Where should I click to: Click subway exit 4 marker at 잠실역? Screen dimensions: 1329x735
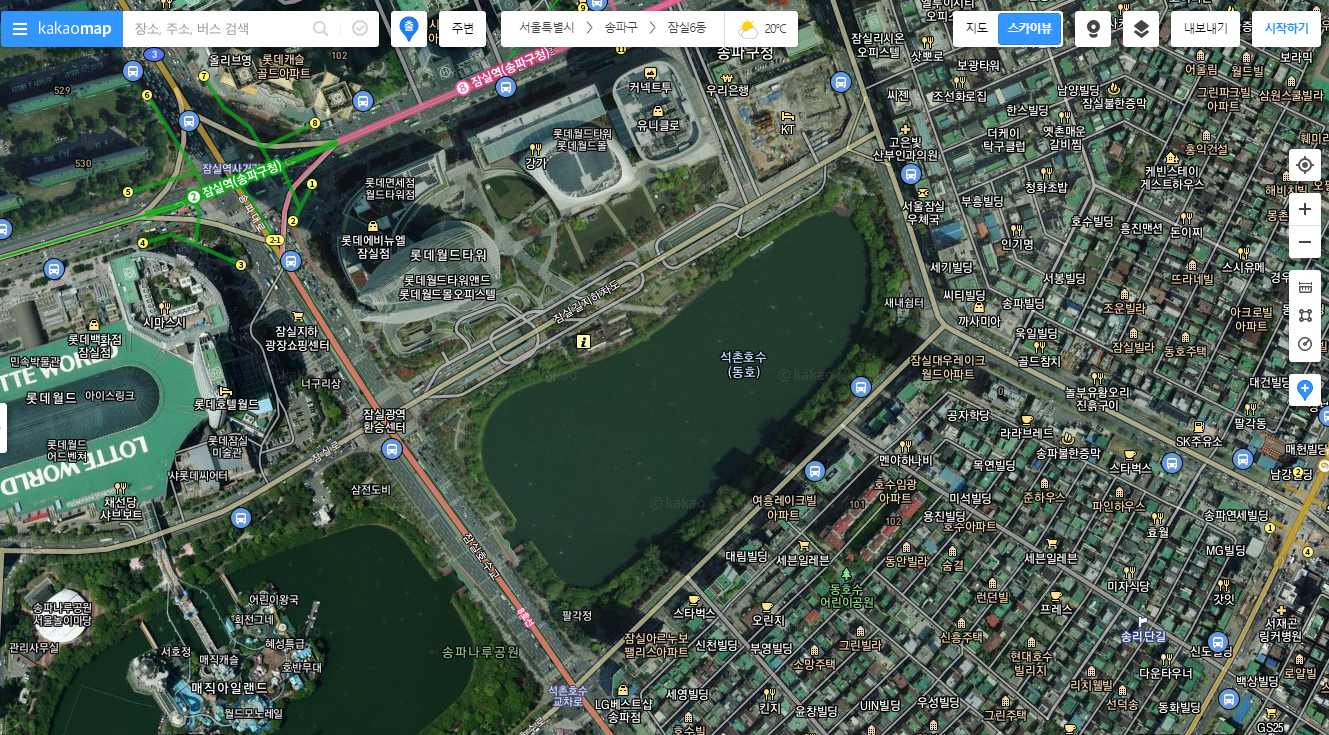pos(143,242)
